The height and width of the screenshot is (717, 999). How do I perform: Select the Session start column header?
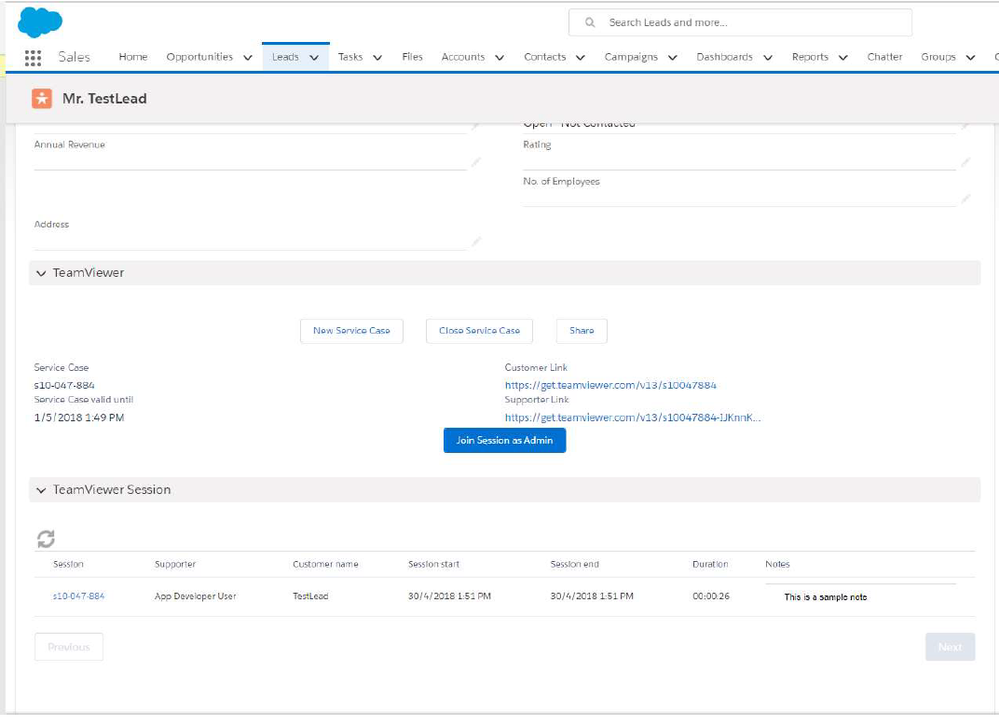tap(434, 564)
